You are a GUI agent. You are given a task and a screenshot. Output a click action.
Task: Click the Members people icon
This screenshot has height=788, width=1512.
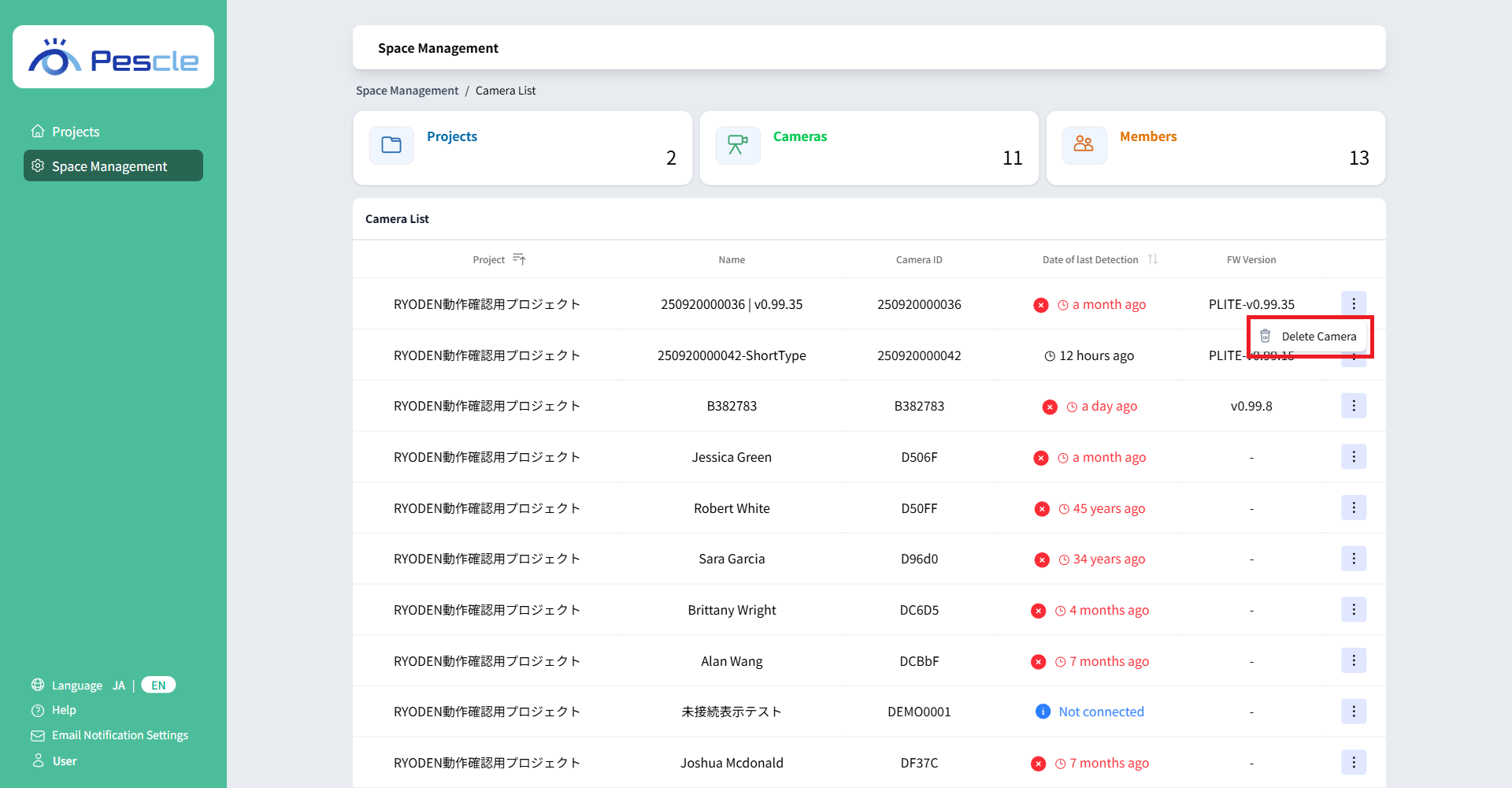1084,145
